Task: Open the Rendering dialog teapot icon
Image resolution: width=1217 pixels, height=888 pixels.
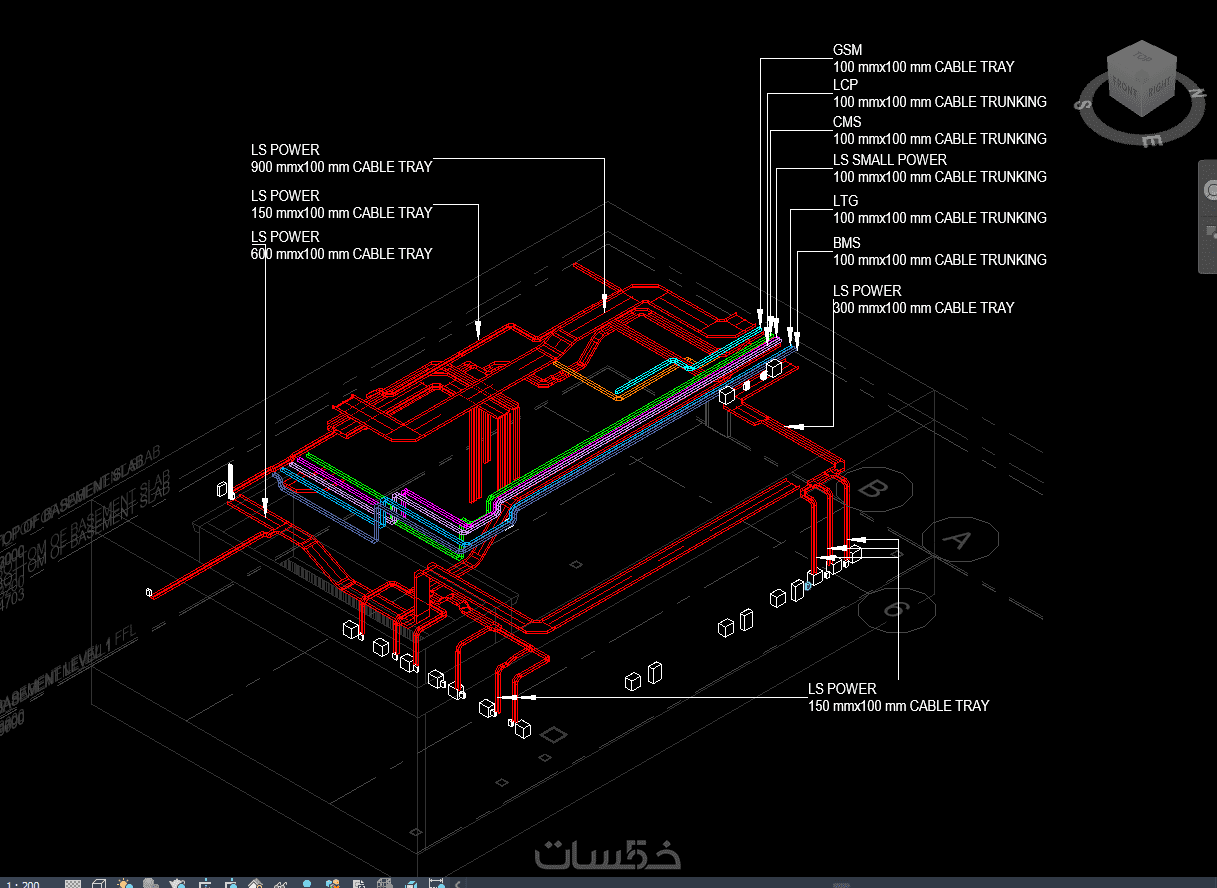Action: 178,884
